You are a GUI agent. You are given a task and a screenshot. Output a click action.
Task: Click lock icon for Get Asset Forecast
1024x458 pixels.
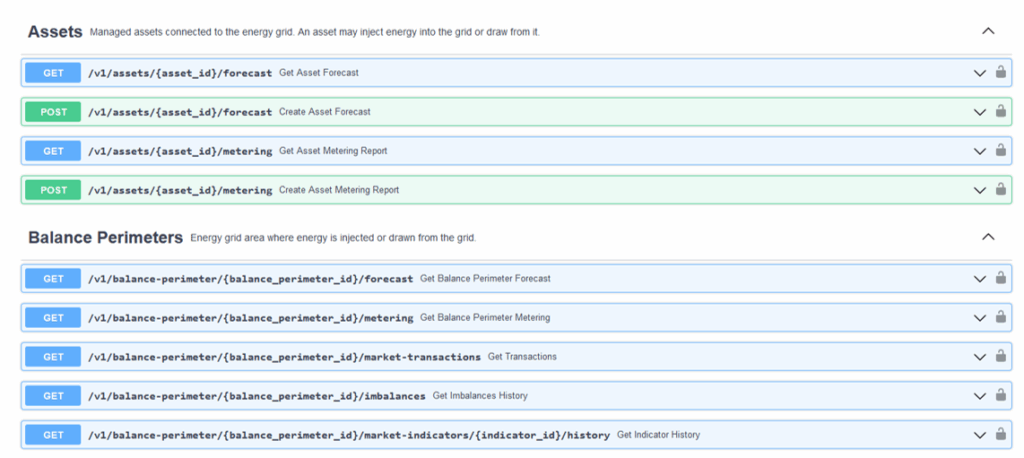pos(1000,72)
